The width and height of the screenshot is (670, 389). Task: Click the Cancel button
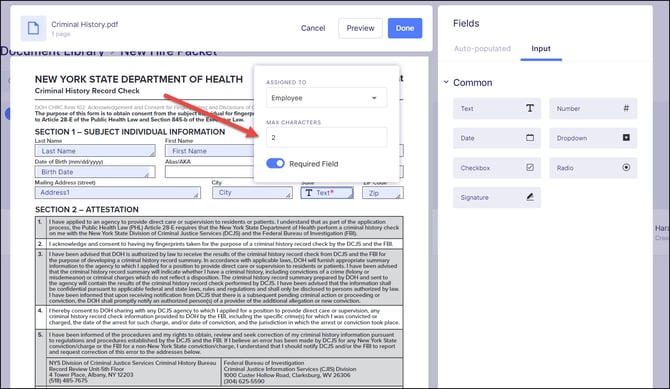tap(313, 28)
